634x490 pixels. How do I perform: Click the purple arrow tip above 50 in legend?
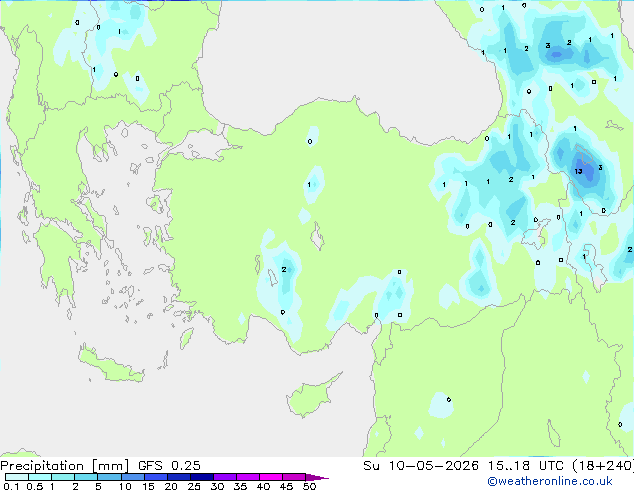click(x=317, y=477)
